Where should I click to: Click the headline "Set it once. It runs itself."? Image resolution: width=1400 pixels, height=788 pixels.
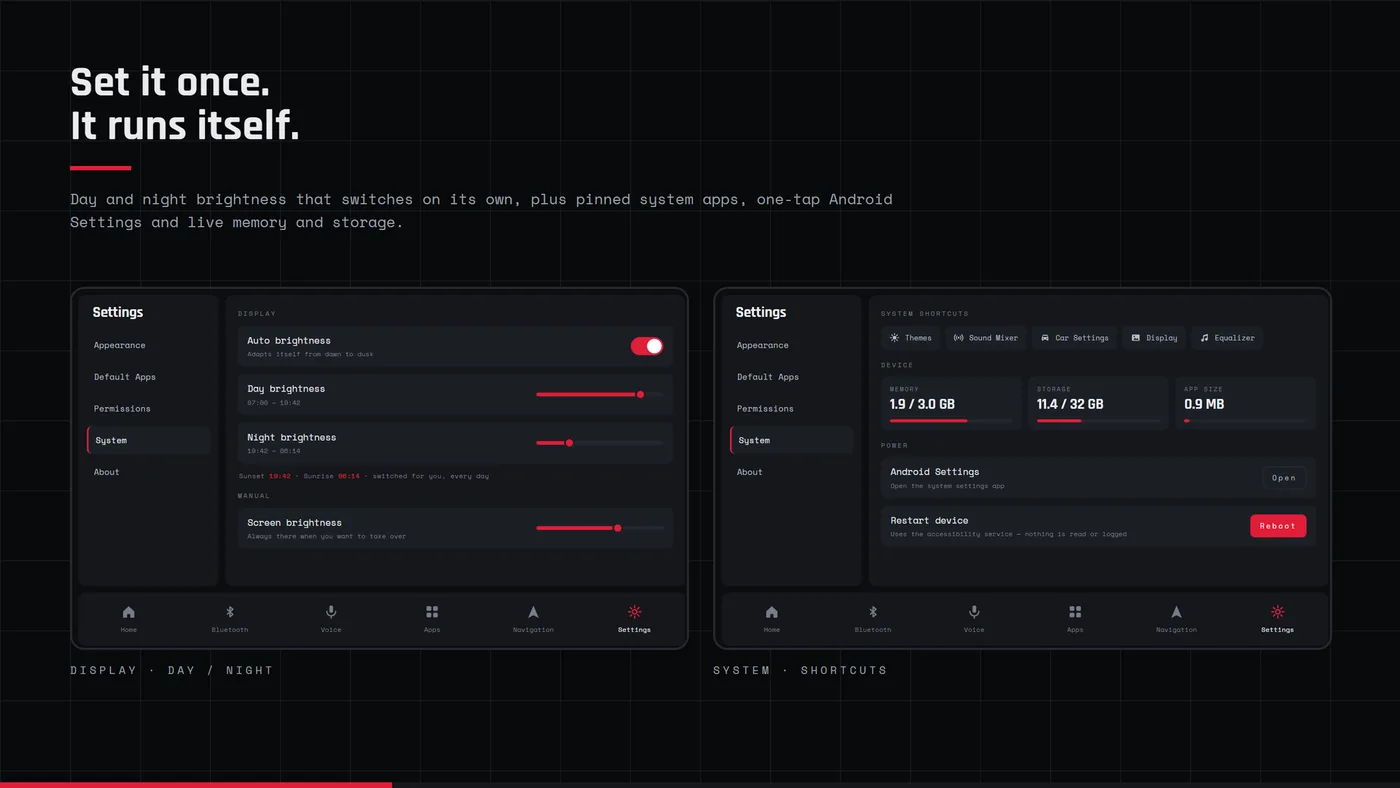[x=185, y=104]
